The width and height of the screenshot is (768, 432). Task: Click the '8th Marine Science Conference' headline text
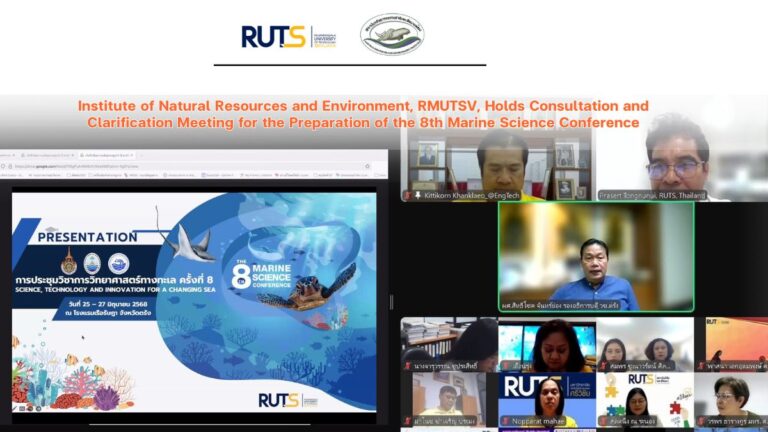[x=529, y=122]
